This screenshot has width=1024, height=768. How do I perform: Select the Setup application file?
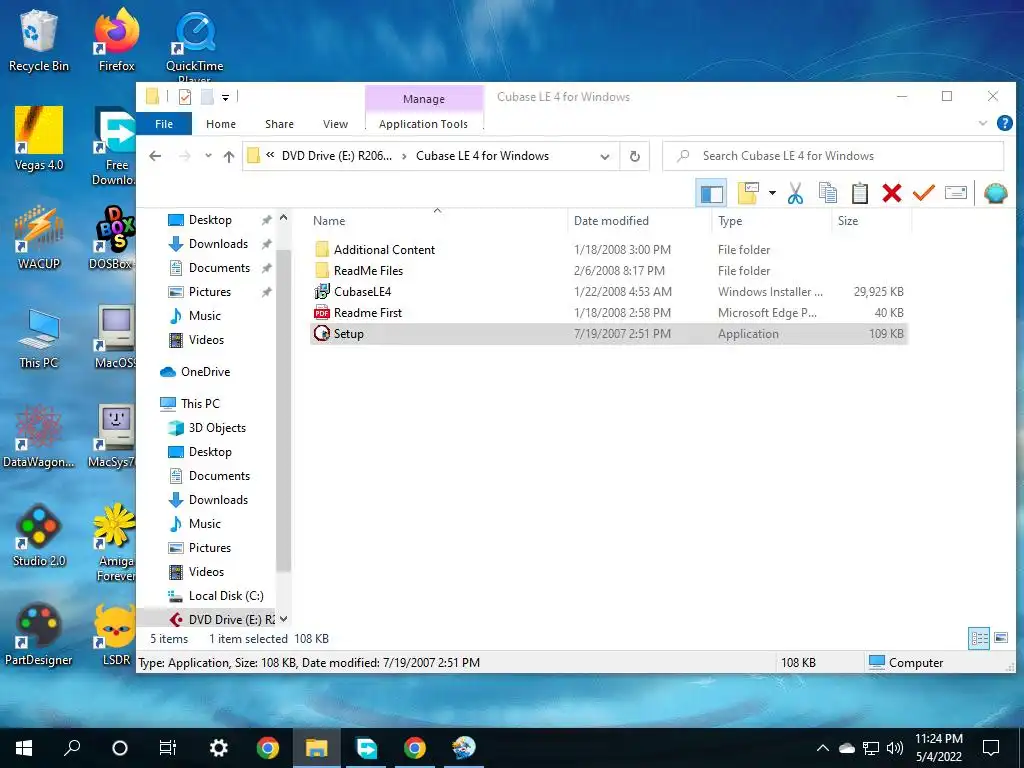tap(608, 334)
